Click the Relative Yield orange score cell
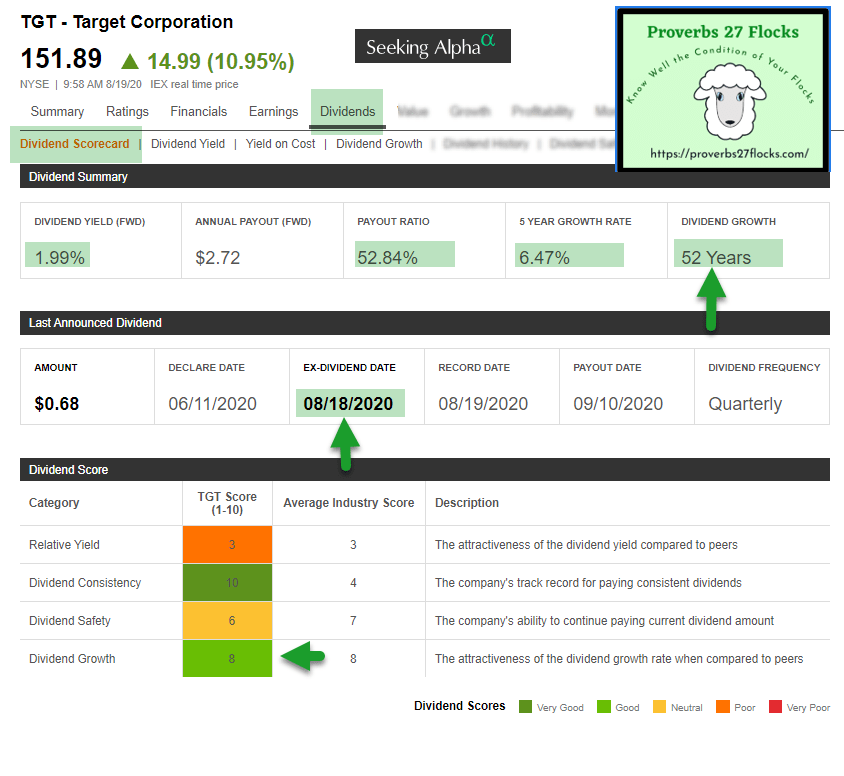Screen dimensions: 844x776 (227, 545)
